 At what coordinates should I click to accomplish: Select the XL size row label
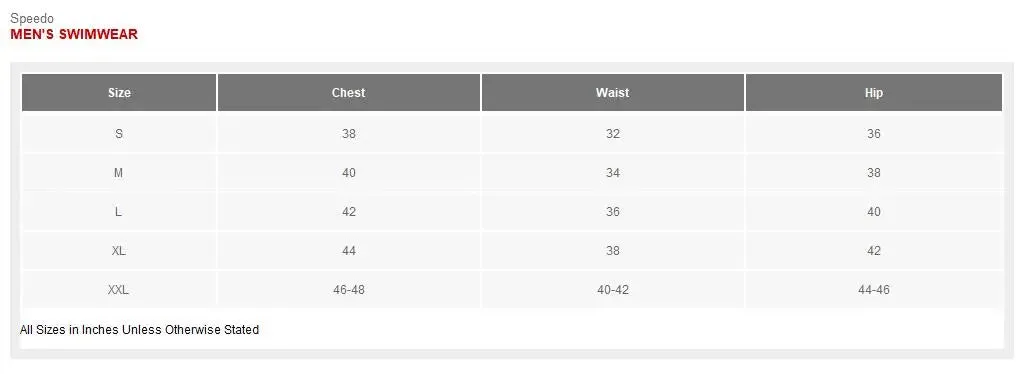point(119,251)
